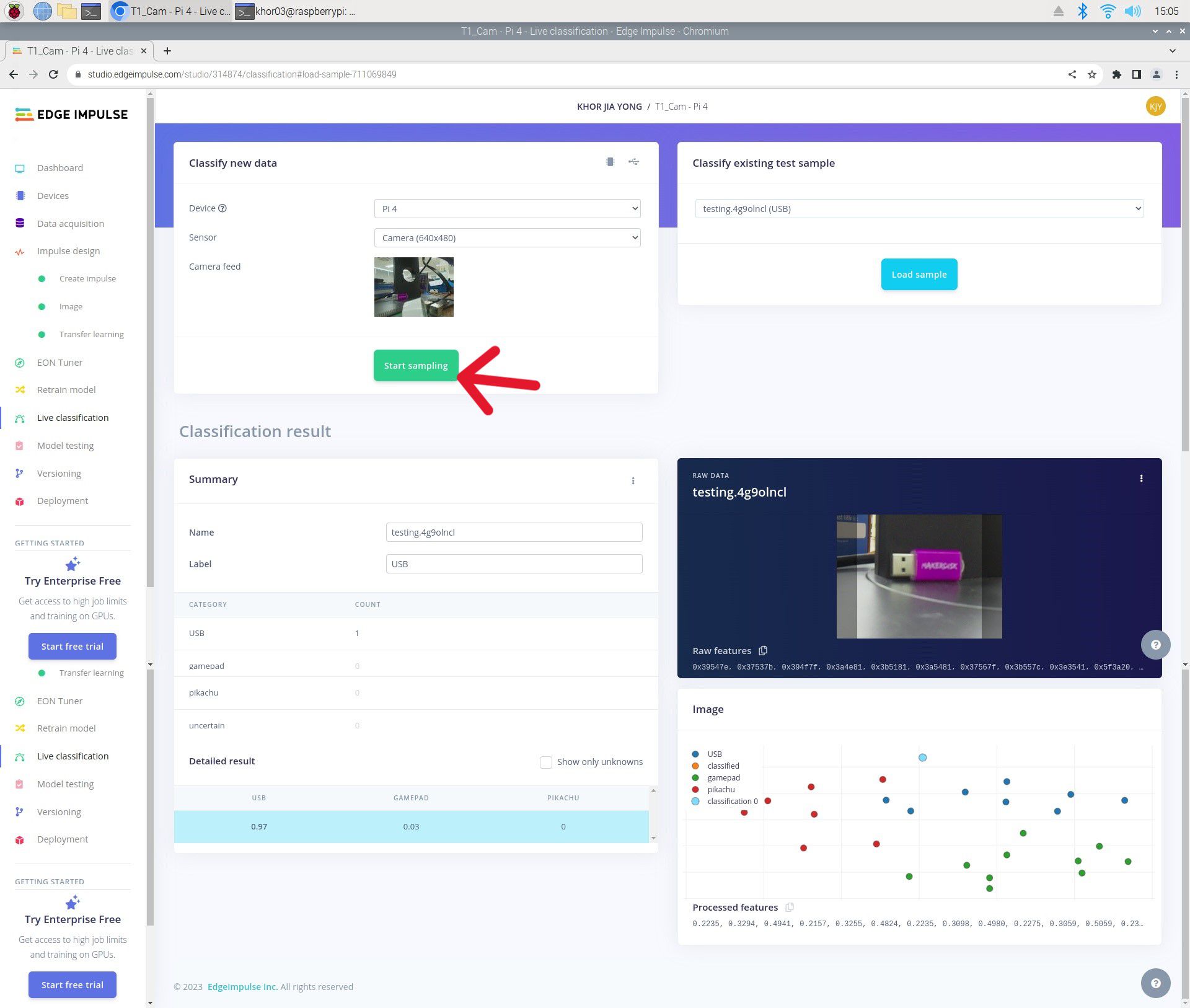Click the WebUSB icon in Classify new data

[x=633, y=162]
